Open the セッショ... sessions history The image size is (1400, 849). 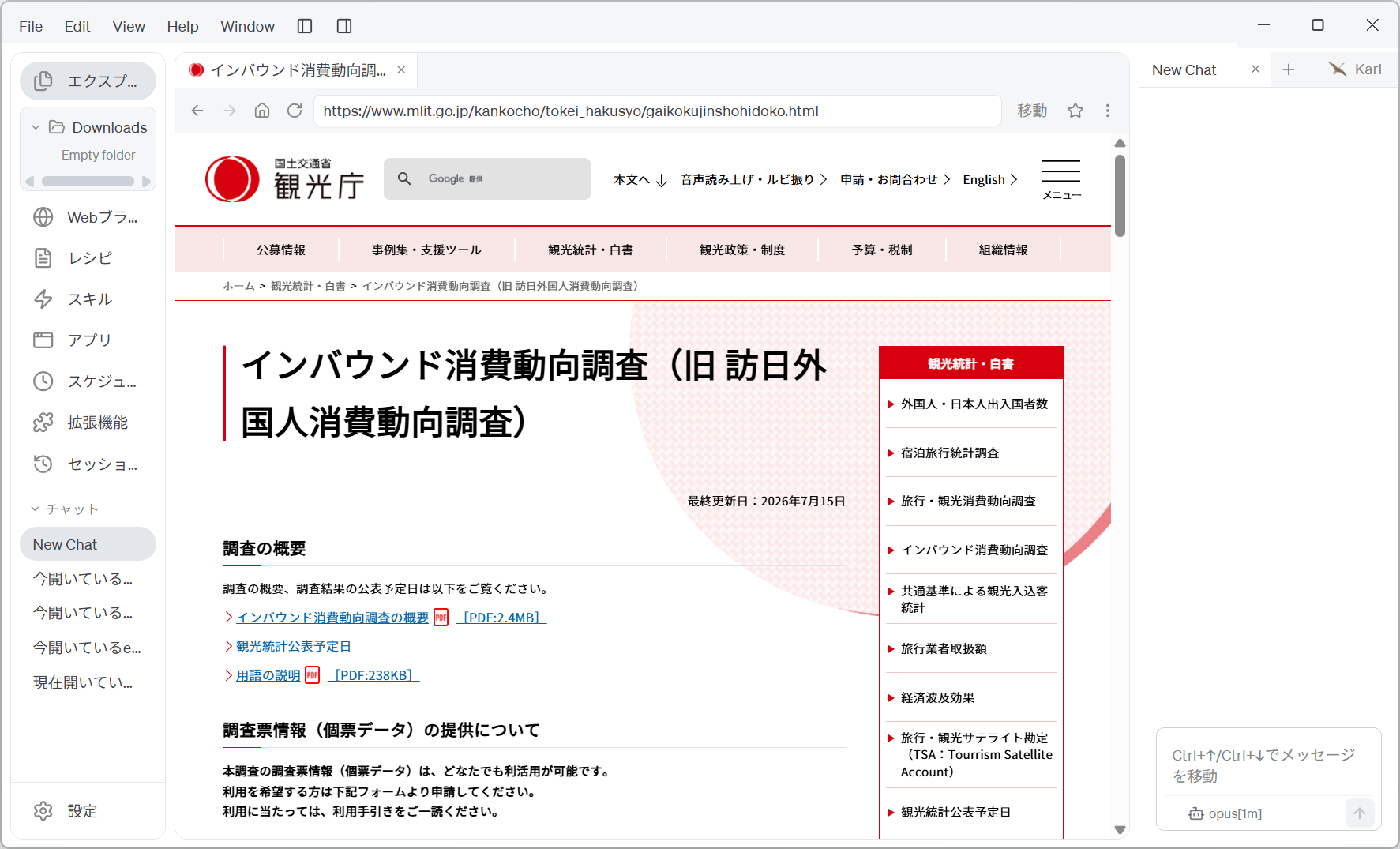[88, 464]
